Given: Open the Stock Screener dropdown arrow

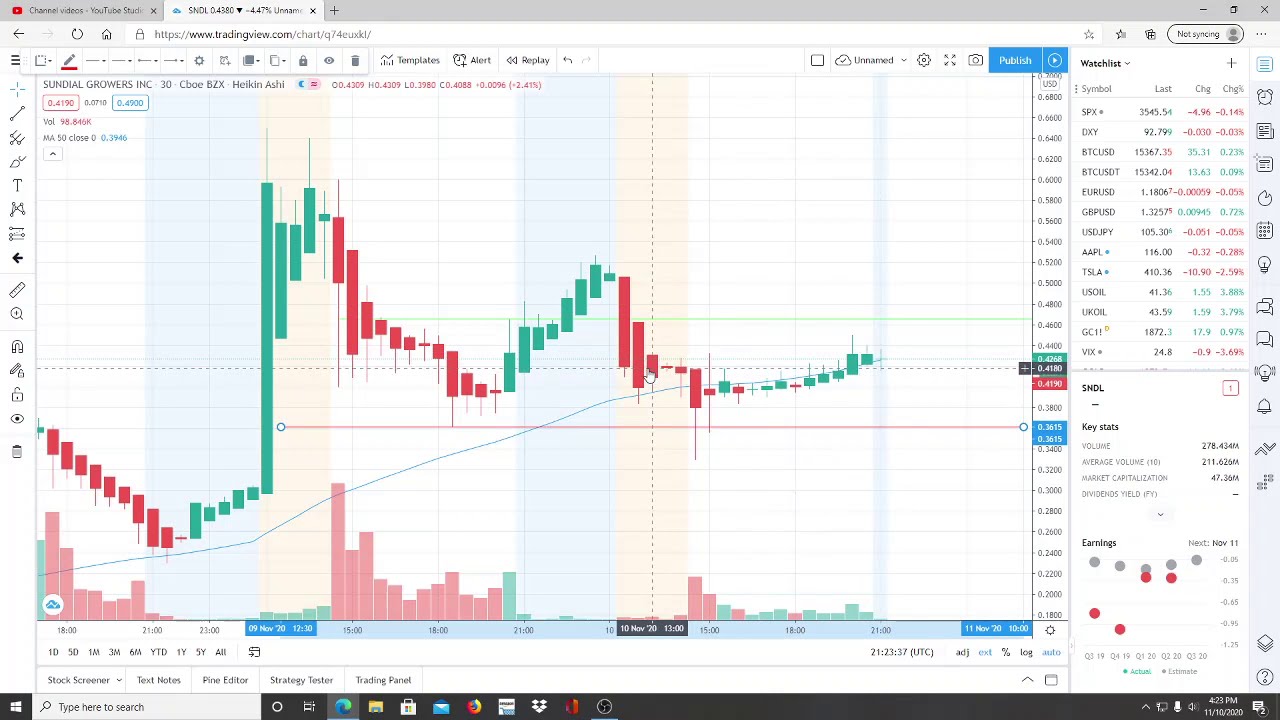Looking at the screenshot, I should tap(118, 680).
